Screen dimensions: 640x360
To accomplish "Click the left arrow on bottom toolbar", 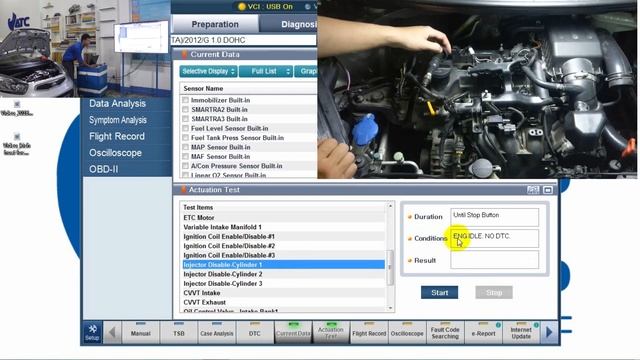I will pyautogui.click(x=112, y=332).
